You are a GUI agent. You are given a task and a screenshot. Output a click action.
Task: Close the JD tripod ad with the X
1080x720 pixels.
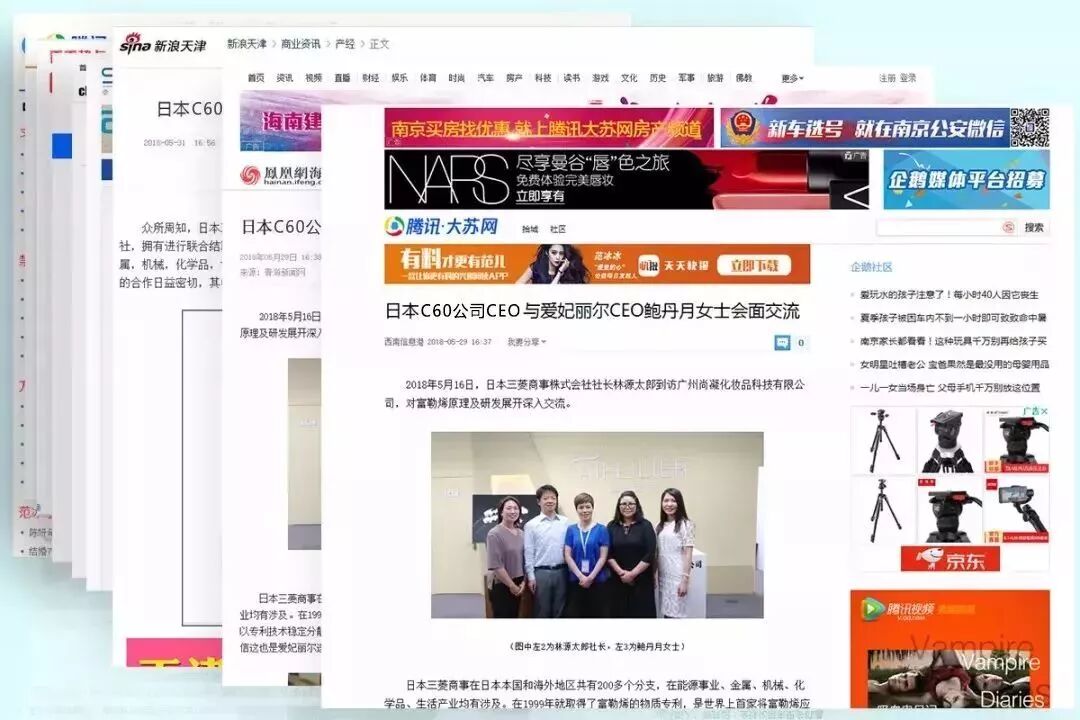pyautogui.click(x=1044, y=411)
